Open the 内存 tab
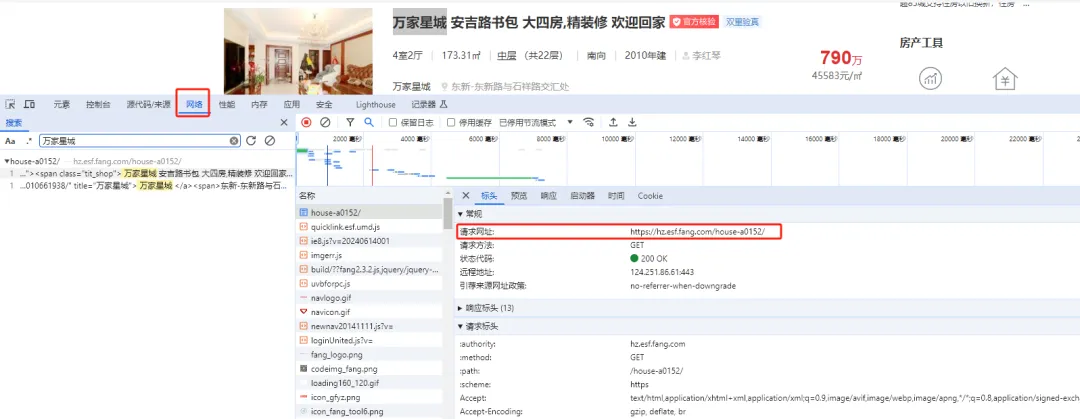1080x419 pixels. tap(259, 105)
